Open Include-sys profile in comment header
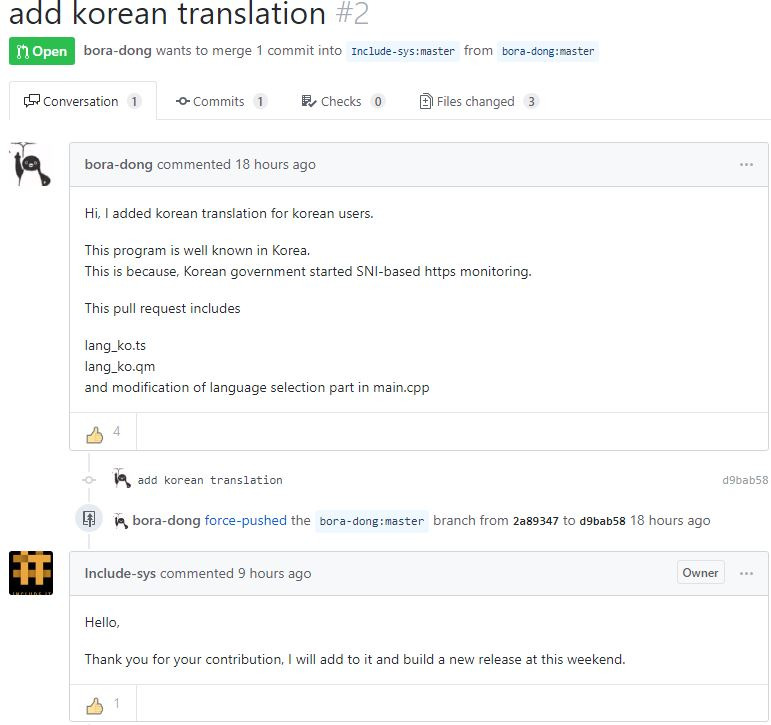This screenshot has height=725, width=771. [x=120, y=573]
